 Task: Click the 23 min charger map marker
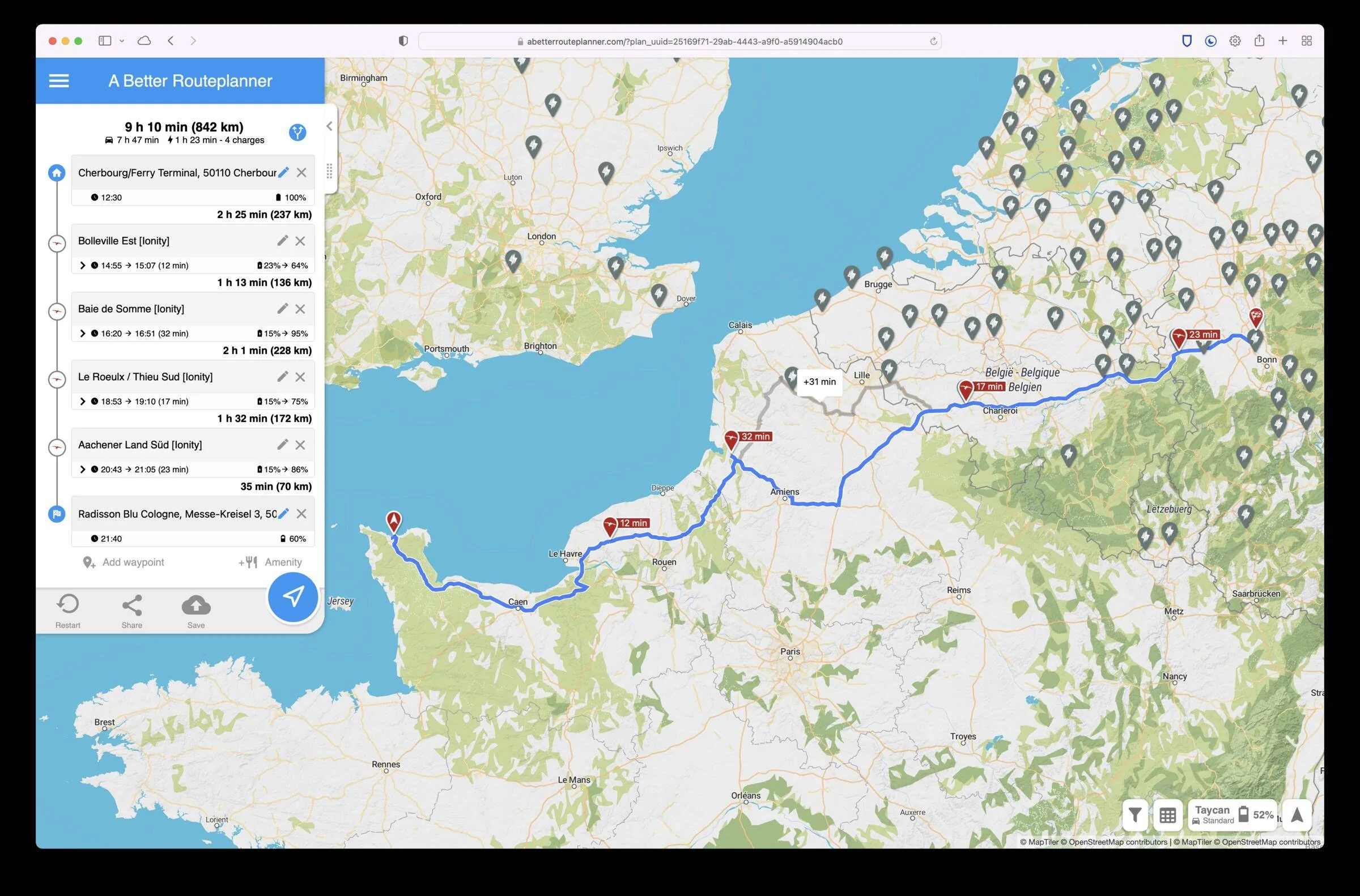1178,338
